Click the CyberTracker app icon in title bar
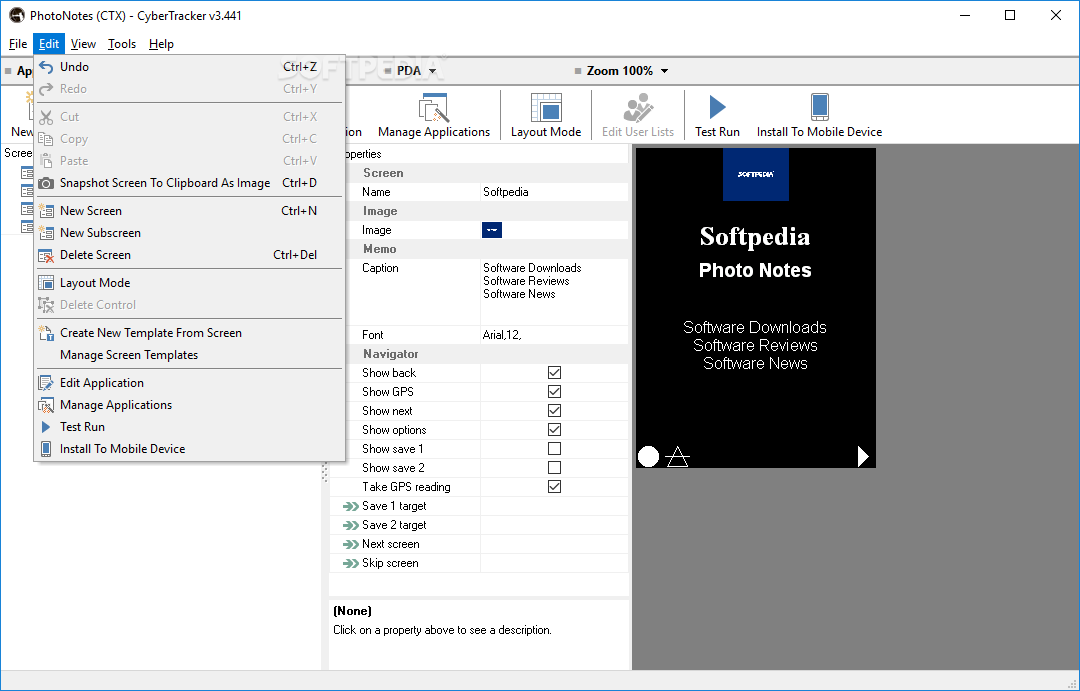Image resolution: width=1080 pixels, height=691 pixels. (17, 15)
